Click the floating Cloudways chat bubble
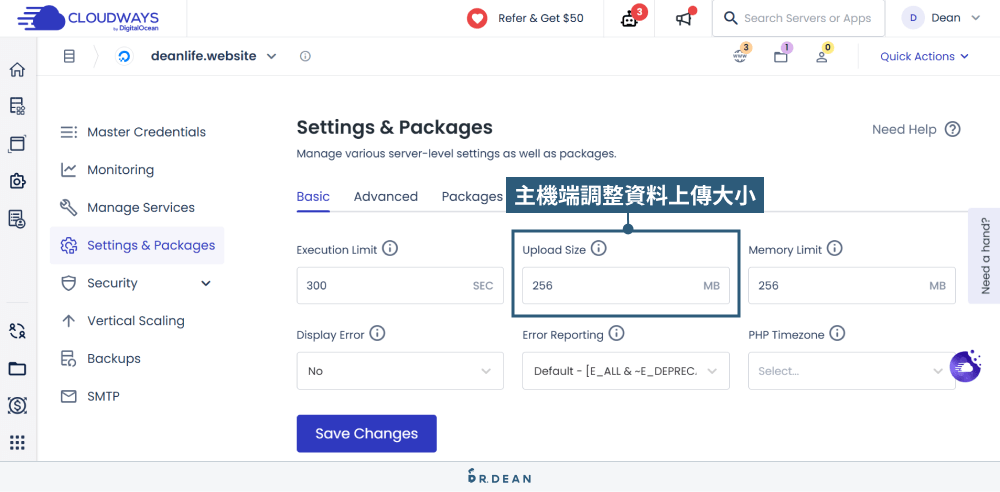1000x492 pixels. 966,366
